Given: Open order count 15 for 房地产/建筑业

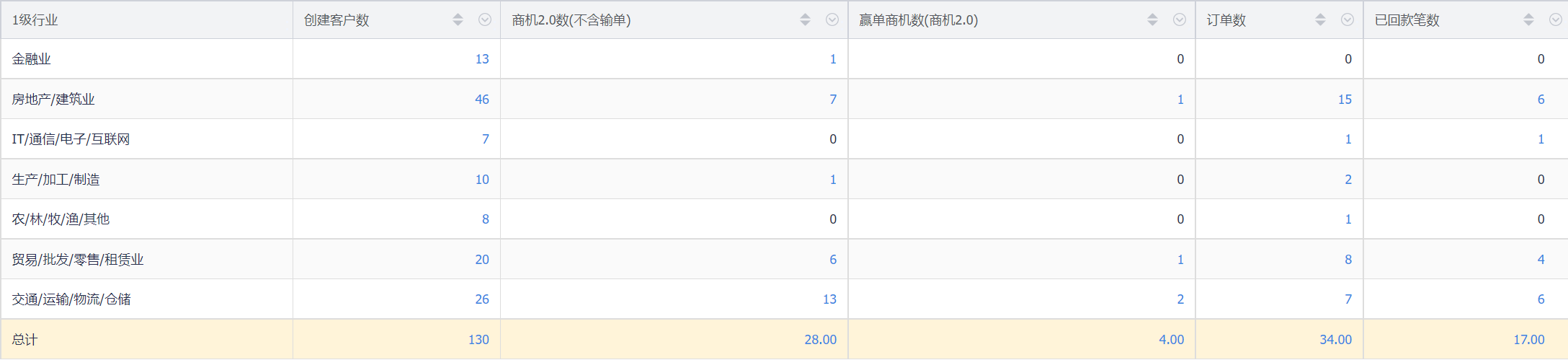Looking at the screenshot, I should 1345,100.
